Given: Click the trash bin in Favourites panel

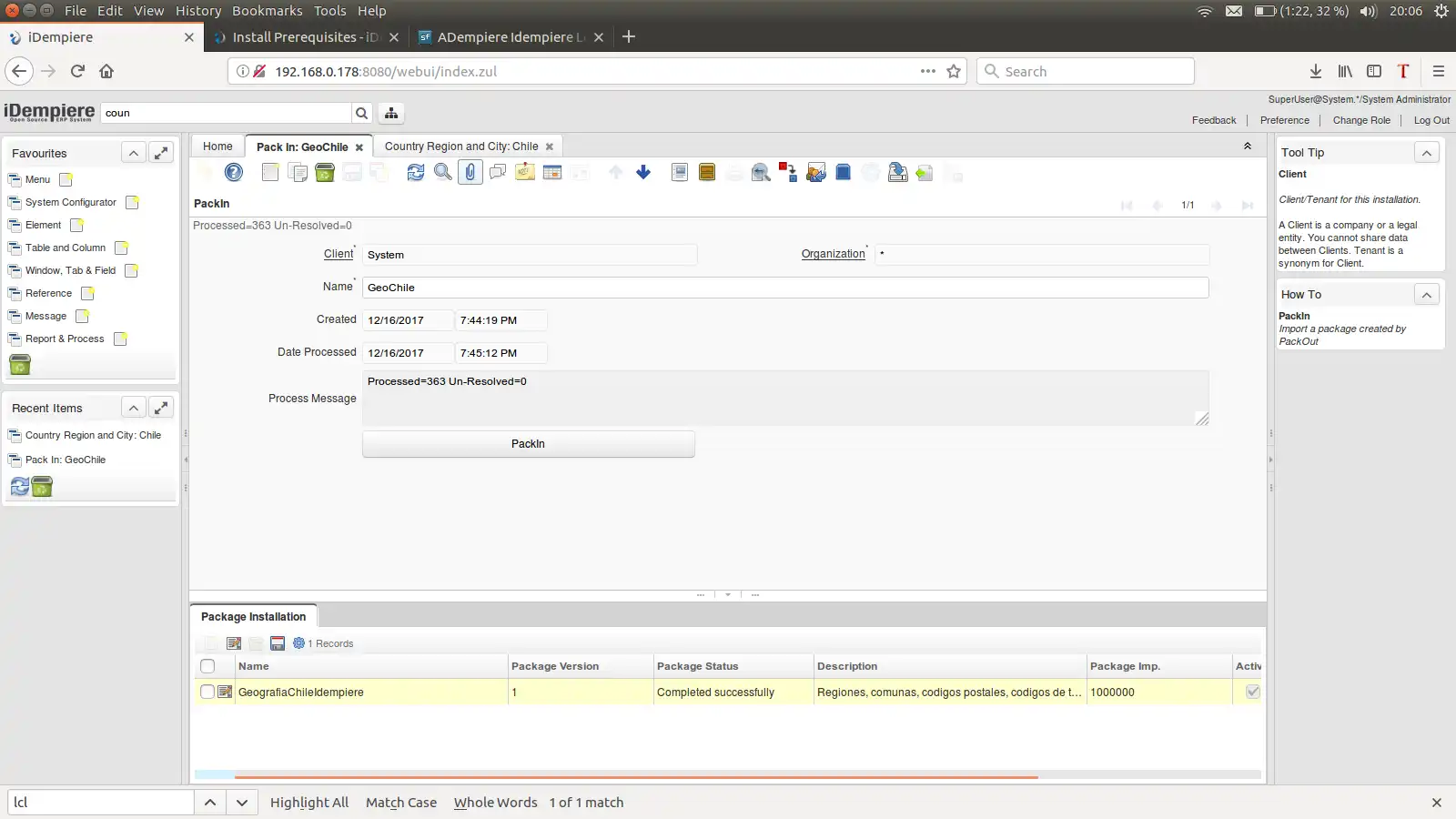Looking at the screenshot, I should [x=20, y=365].
